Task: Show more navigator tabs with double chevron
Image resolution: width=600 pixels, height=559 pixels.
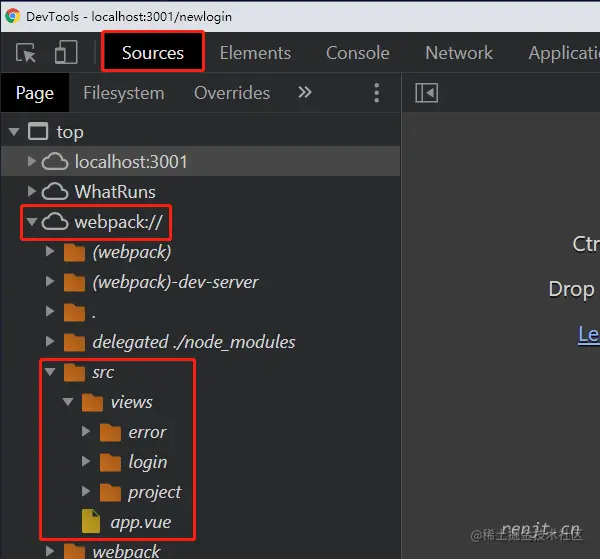Action: pos(305,92)
